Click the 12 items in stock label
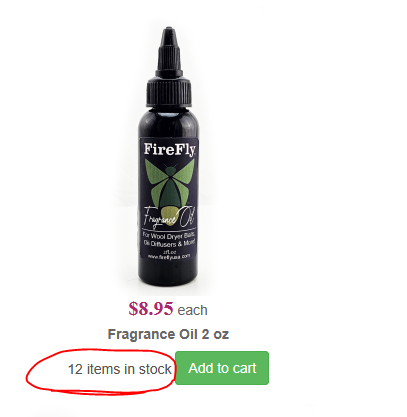 [x=120, y=369]
